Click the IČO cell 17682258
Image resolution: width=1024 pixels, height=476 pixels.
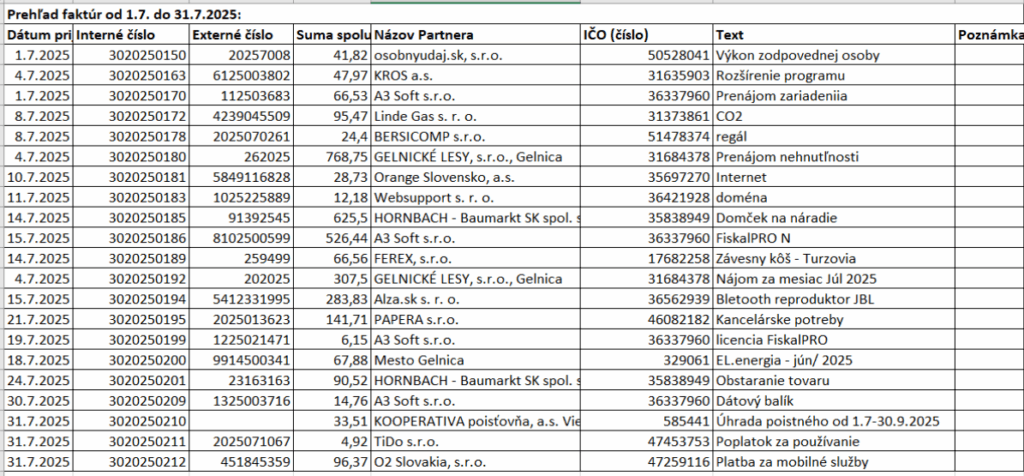click(x=646, y=258)
